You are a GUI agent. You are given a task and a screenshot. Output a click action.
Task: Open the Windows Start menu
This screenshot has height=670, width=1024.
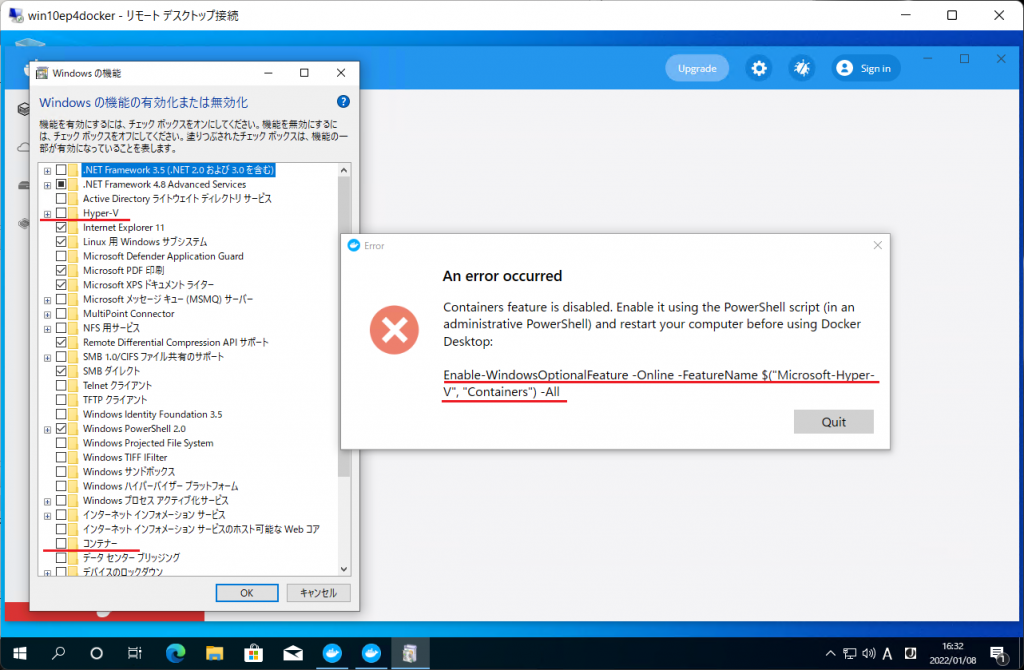[x=20, y=653]
